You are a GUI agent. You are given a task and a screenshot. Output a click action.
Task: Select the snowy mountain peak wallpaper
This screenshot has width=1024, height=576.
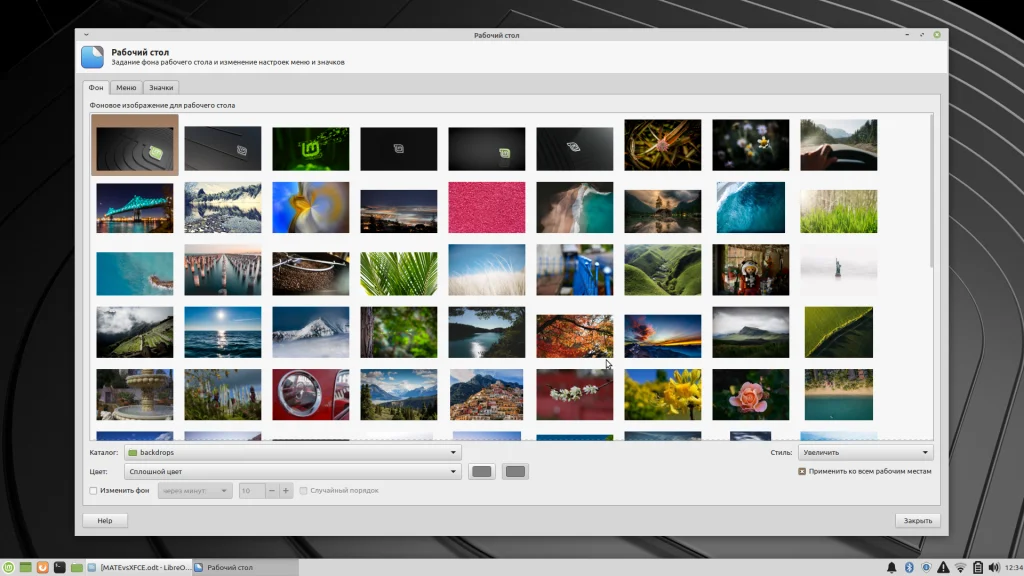(x=311, y=332)
